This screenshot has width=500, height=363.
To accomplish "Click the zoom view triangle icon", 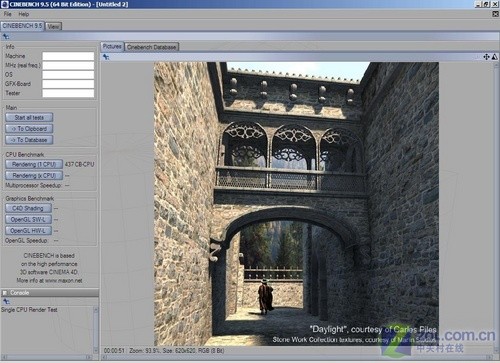I will coord(495,57).
